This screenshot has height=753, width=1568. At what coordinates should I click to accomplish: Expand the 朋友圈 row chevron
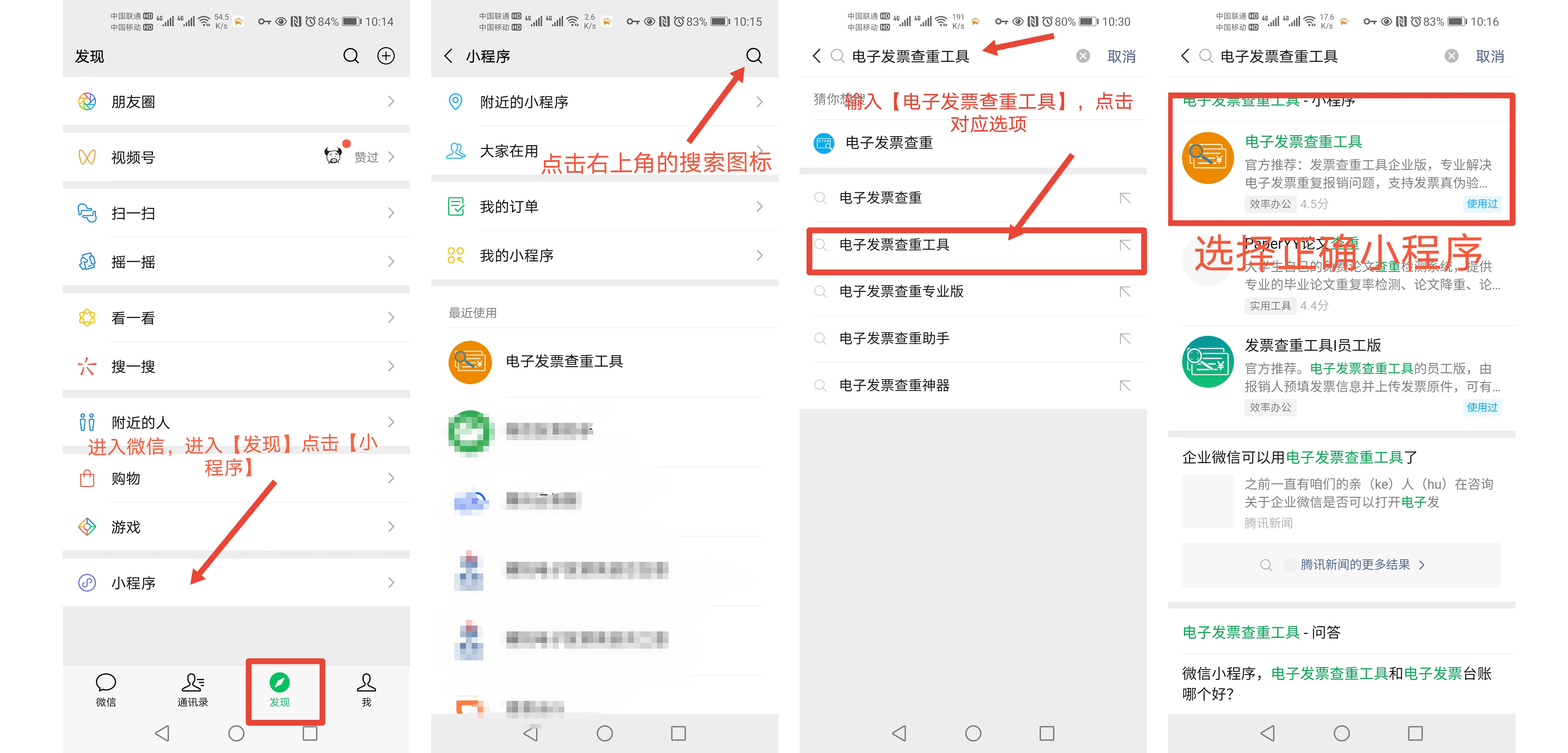click(x=391, y=101)
